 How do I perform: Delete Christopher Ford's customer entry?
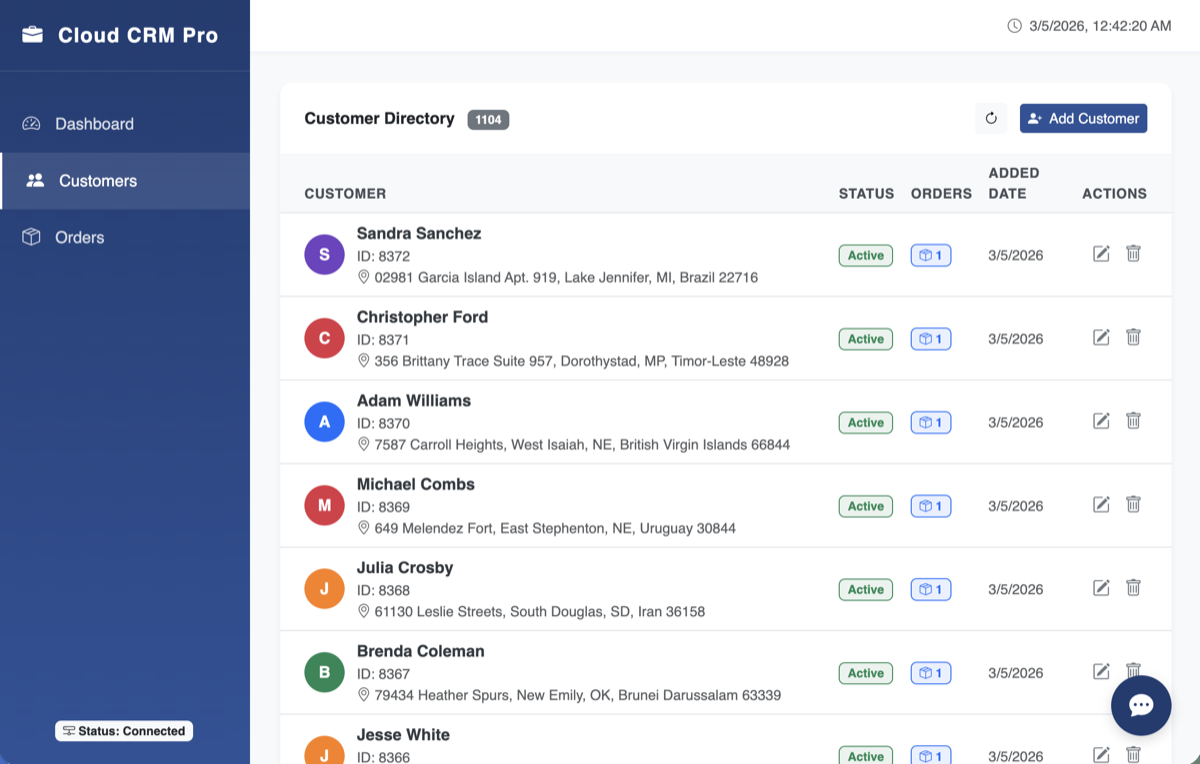click(1133, 337)
